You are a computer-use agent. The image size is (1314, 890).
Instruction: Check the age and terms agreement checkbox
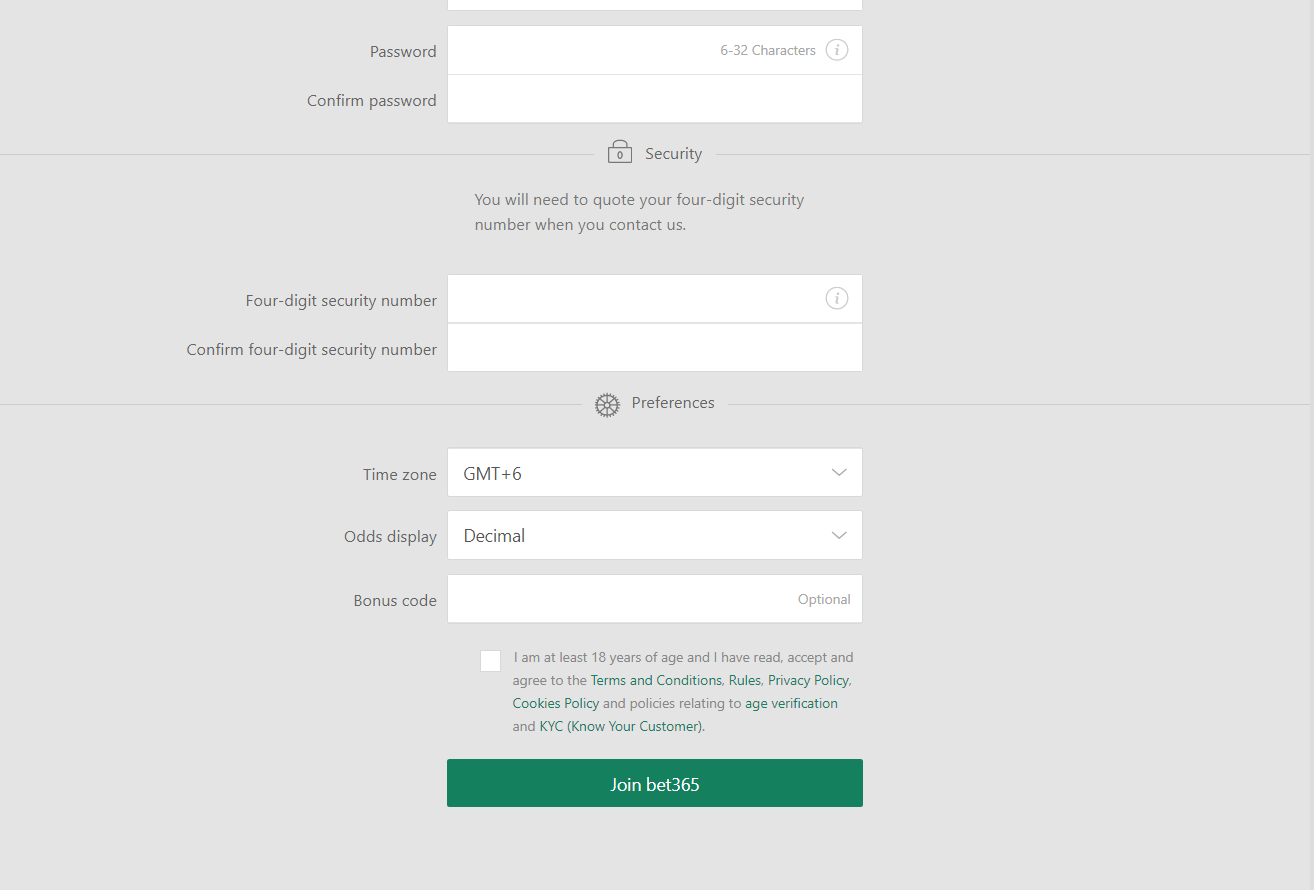click(x=490, y=660)
